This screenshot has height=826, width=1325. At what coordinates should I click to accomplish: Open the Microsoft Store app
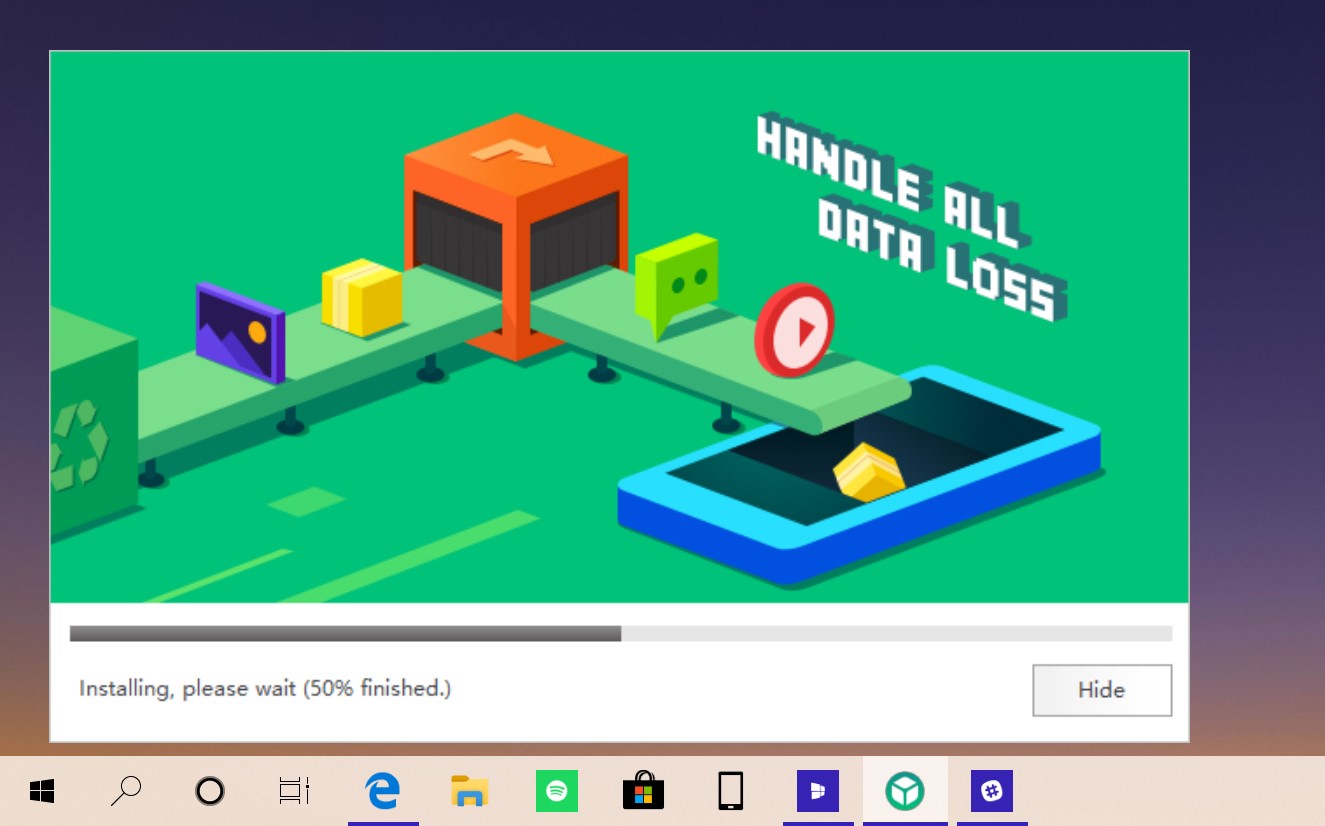[643, 790]
